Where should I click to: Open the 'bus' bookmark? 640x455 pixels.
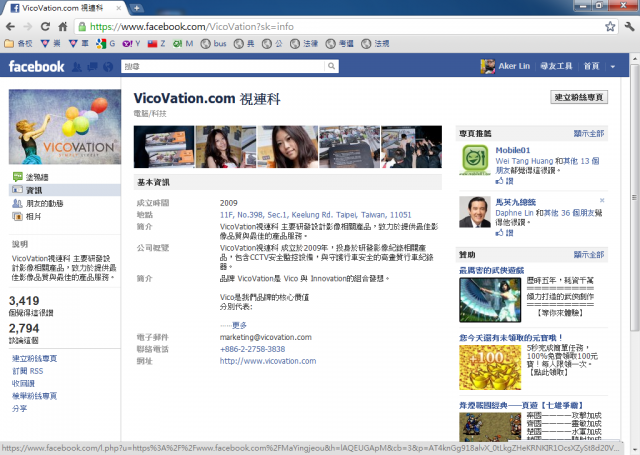click(x=213, y=43)
